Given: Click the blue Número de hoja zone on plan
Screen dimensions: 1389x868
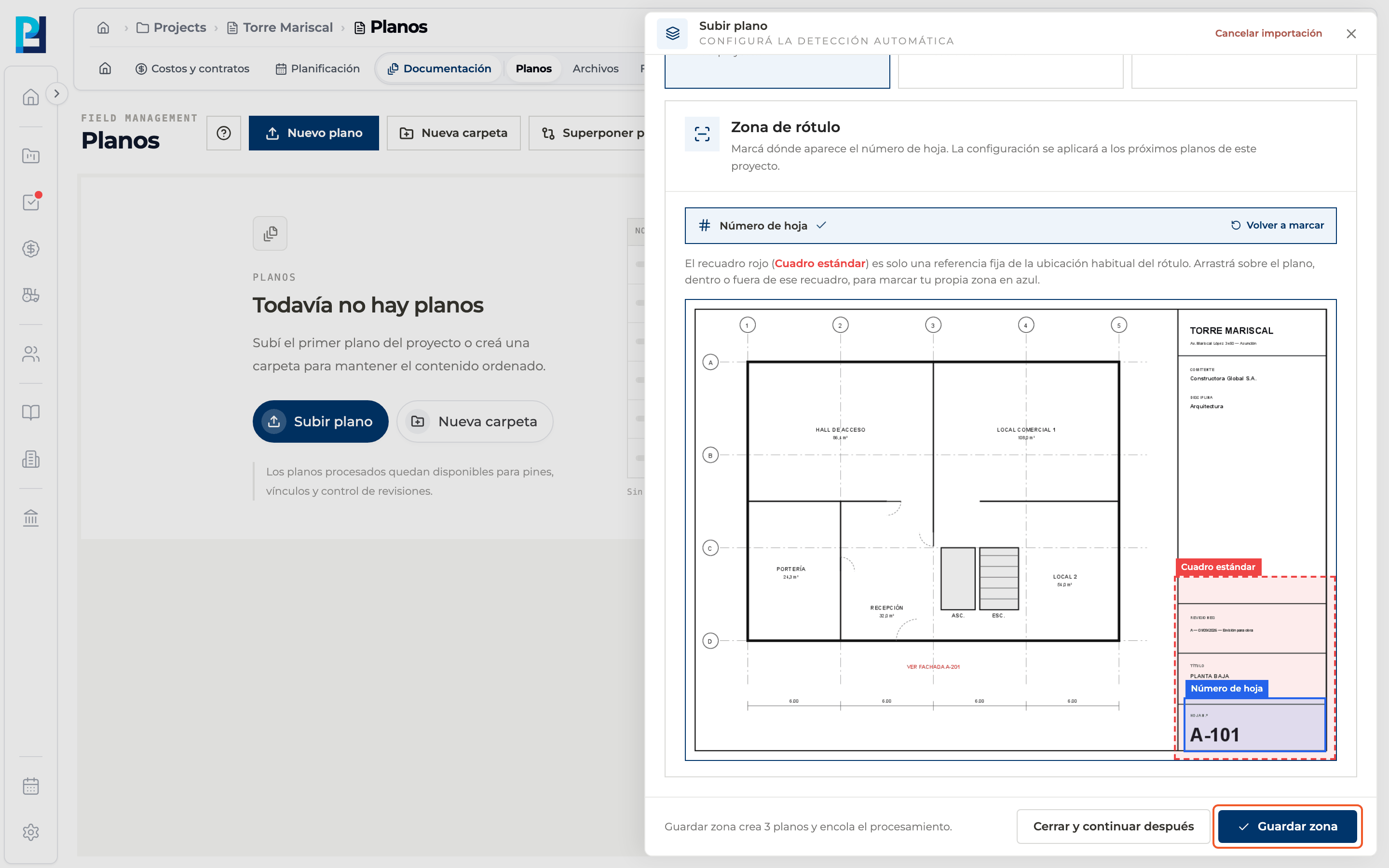Looking at the screenshot, I should (1255, 724).
